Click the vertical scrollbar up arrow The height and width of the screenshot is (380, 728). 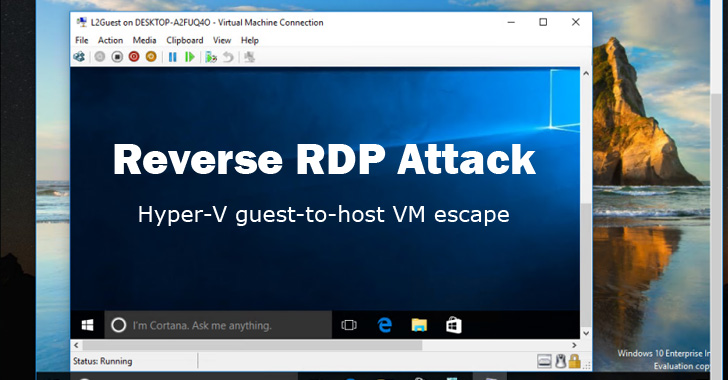click(x=586, y=73)
